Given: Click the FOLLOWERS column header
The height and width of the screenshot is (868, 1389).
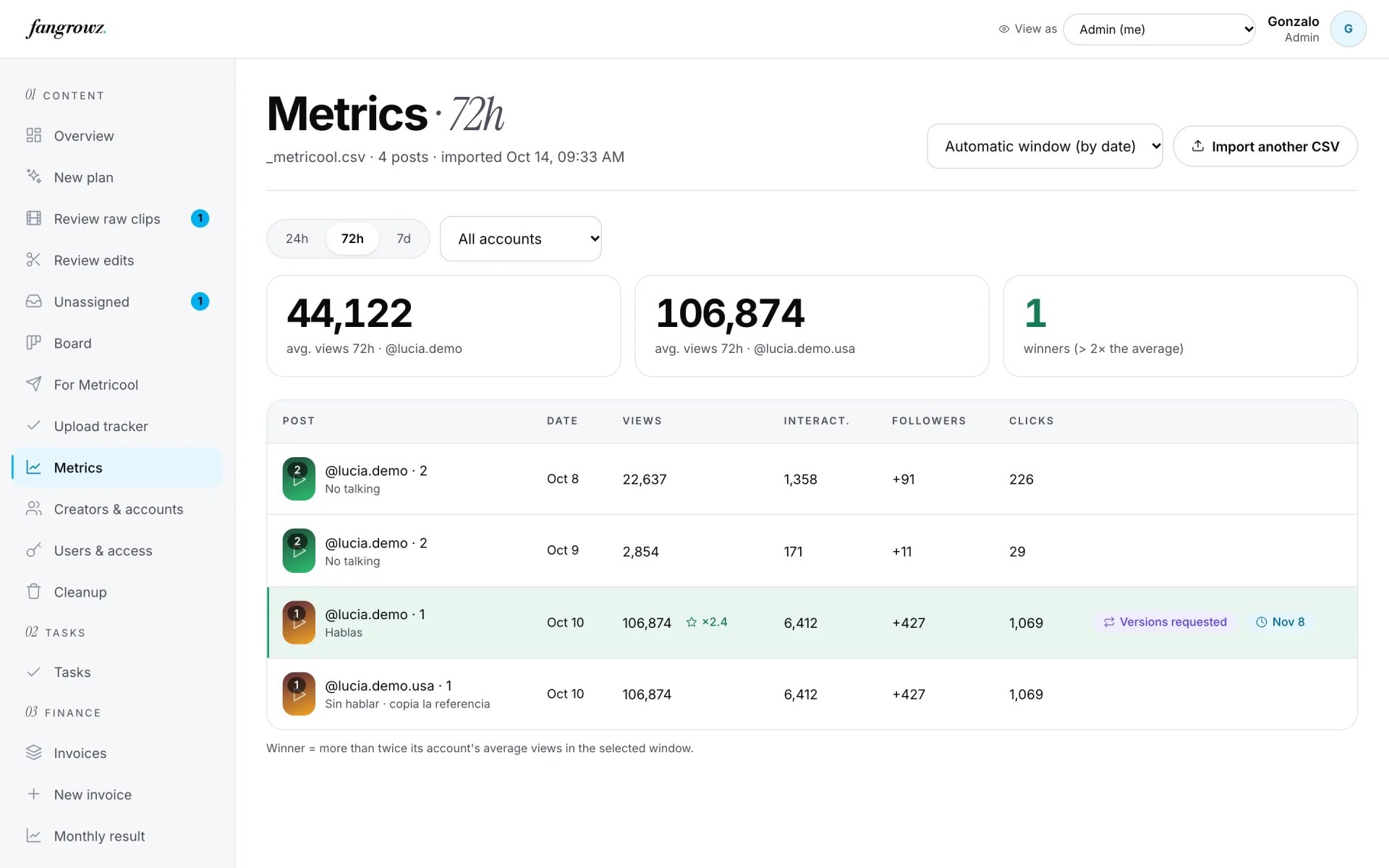Looking at the screenshot, I should point(929,421).
